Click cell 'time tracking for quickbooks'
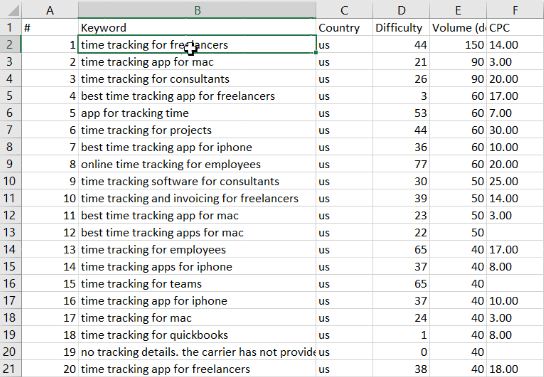Image resolution: width=544 pixels, height=377 pixels. coord(197,335)
